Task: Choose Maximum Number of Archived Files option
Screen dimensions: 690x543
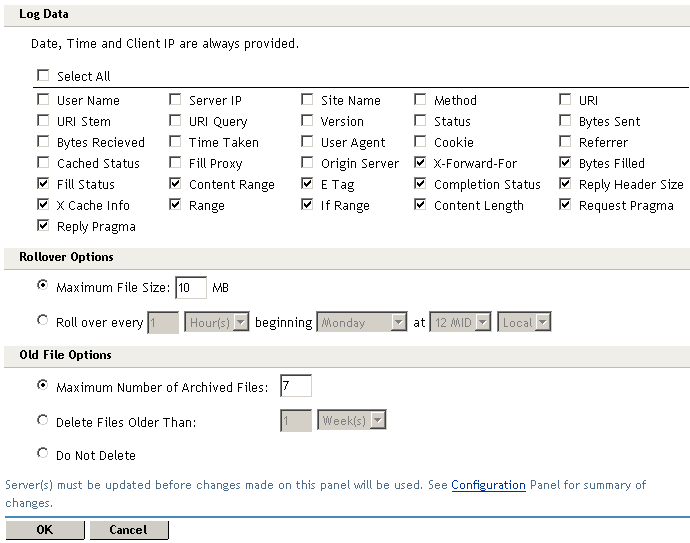Action: point(43,385)
